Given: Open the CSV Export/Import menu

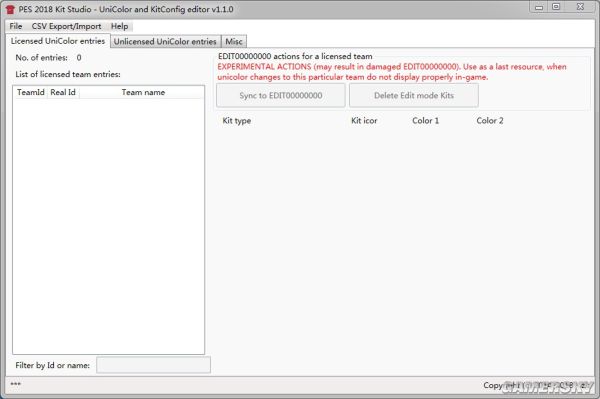Looking at the screenshot, I should pyautogui.click(x=67, y=26).
